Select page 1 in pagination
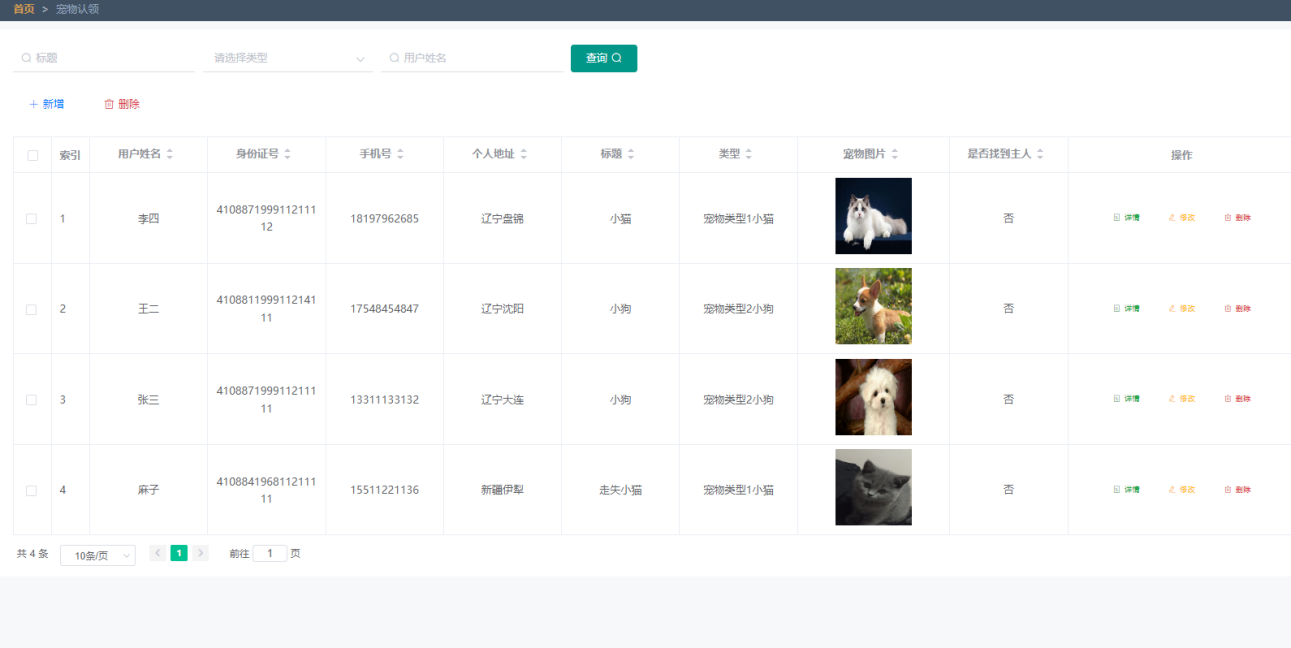This screenshot has width=1291, height=648. tap(179, 553)
